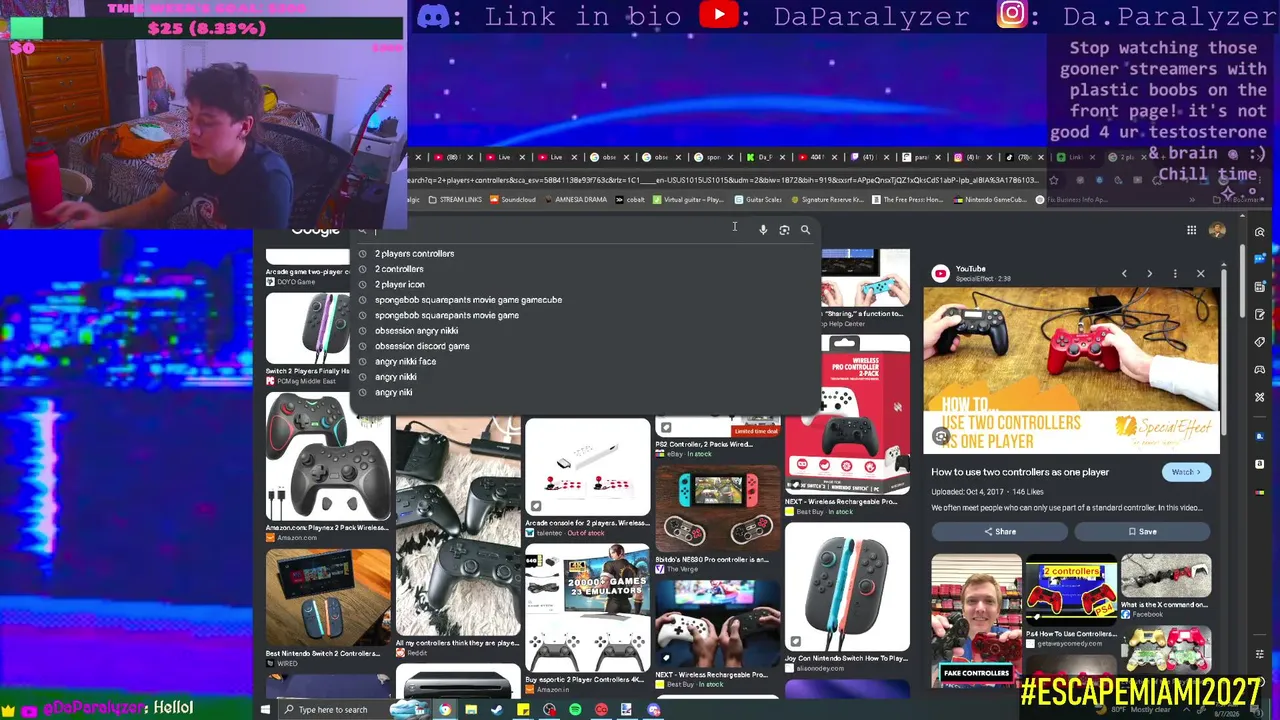Viewport: 1280px width, 720px height.
Task: Click the browser address bar URL
Action: click(724, 180)
